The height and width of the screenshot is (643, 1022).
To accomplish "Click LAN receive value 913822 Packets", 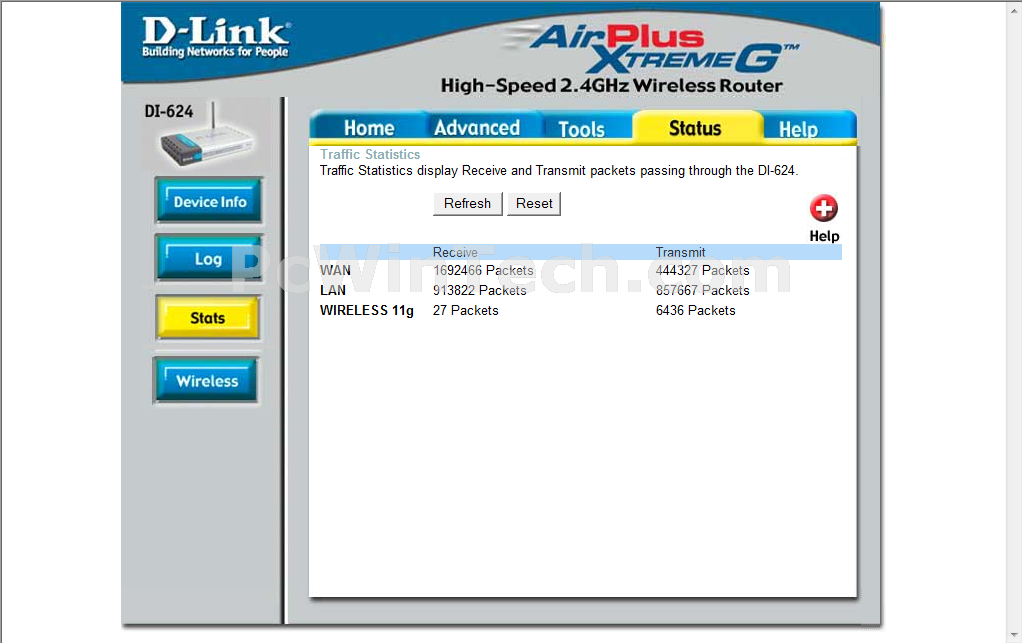I will point(480,291).
